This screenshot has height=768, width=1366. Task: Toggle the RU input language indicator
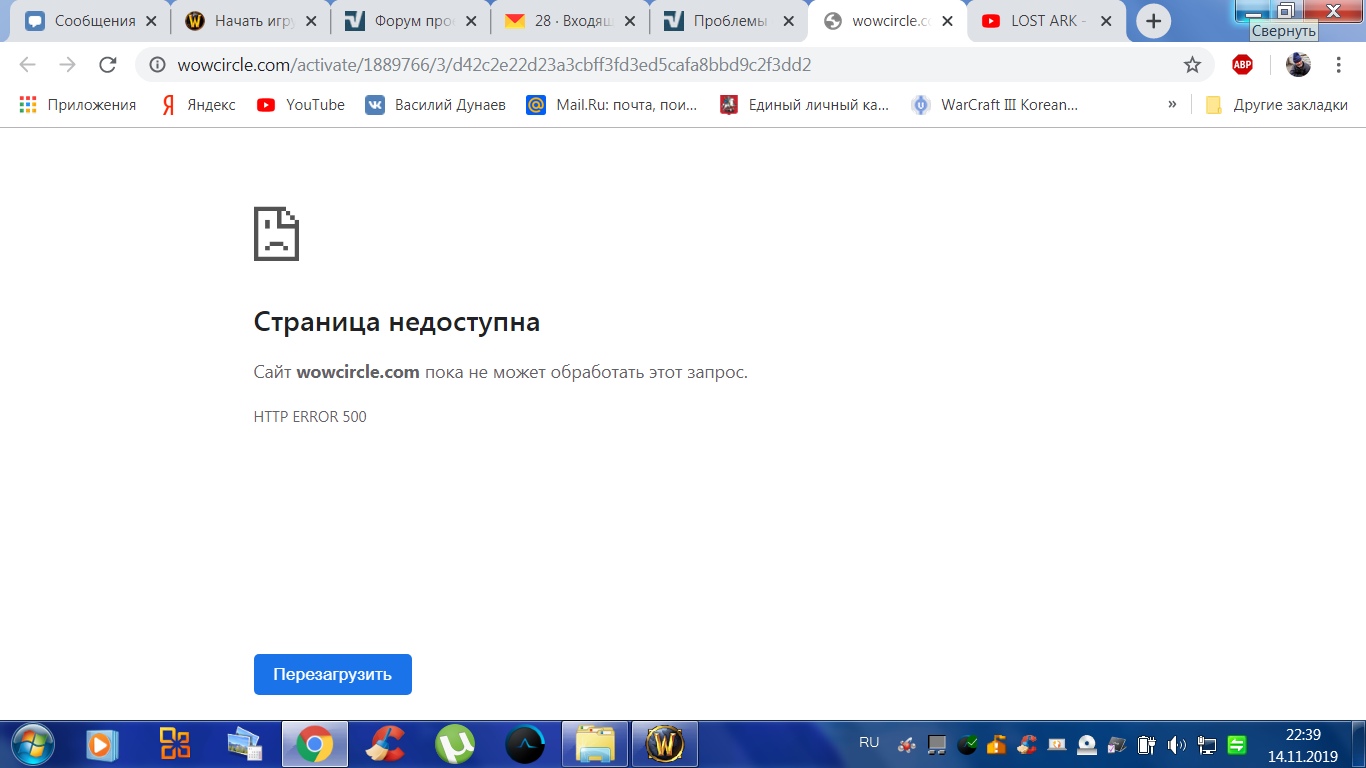[x=869, y=742]
